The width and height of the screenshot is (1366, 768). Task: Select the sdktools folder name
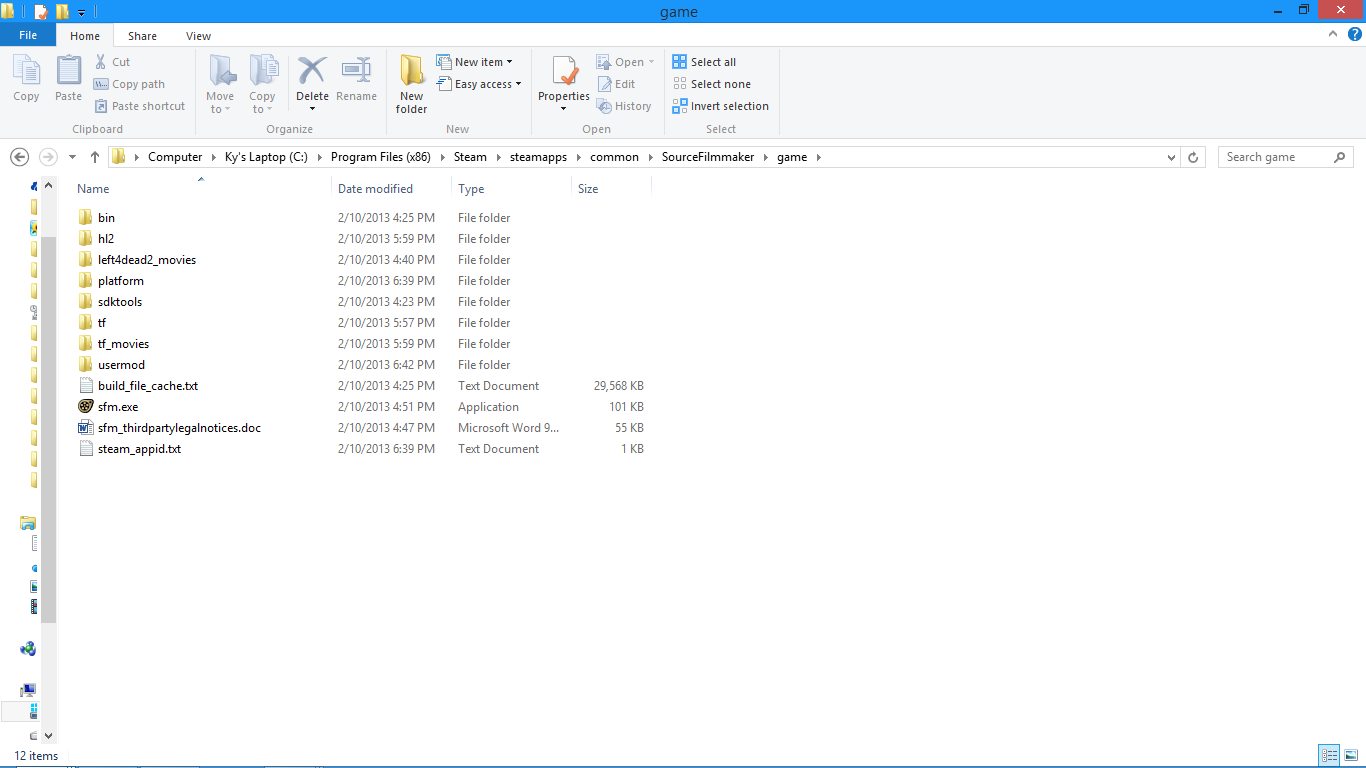coord(120,301)
